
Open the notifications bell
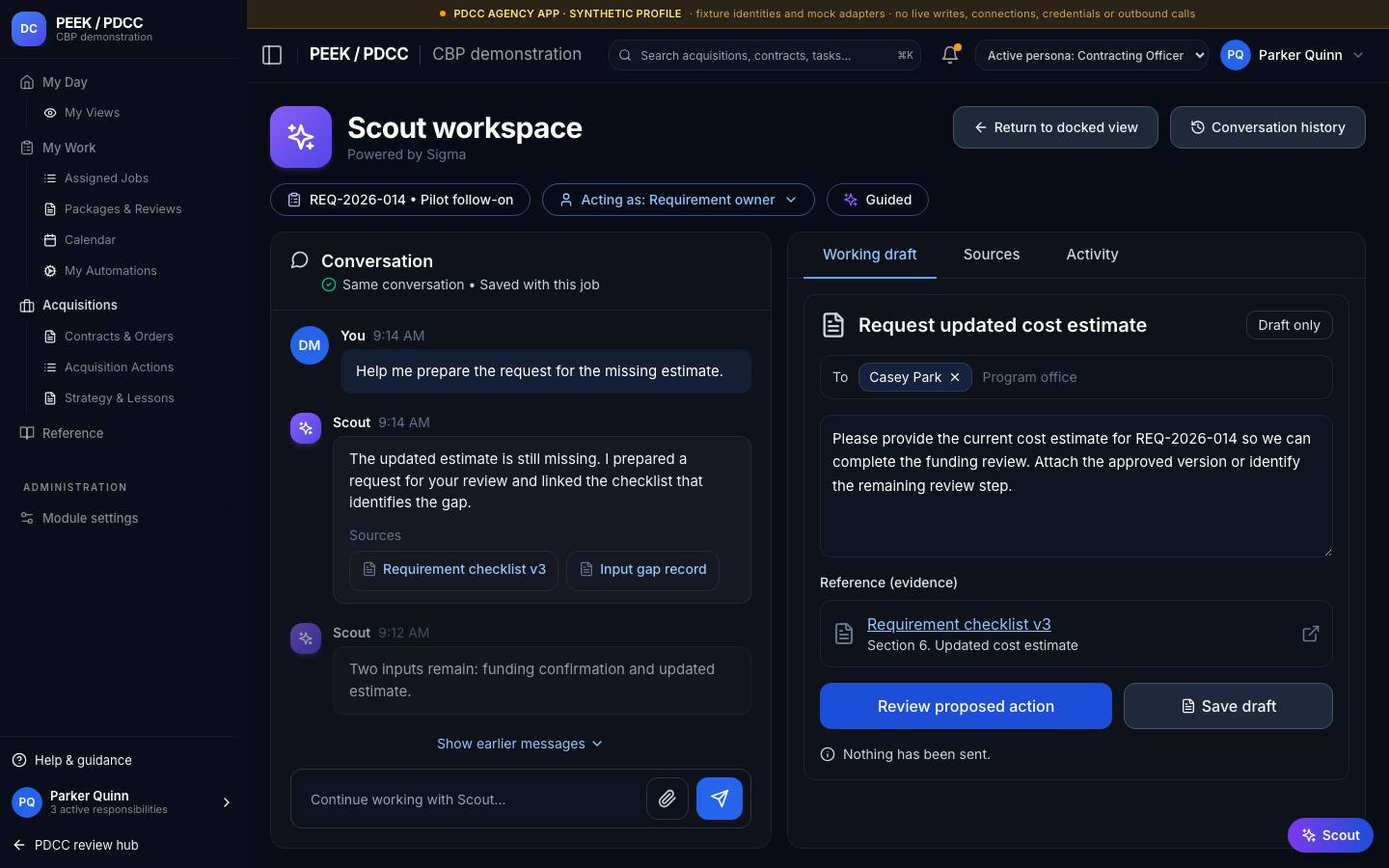pos(950,55)
